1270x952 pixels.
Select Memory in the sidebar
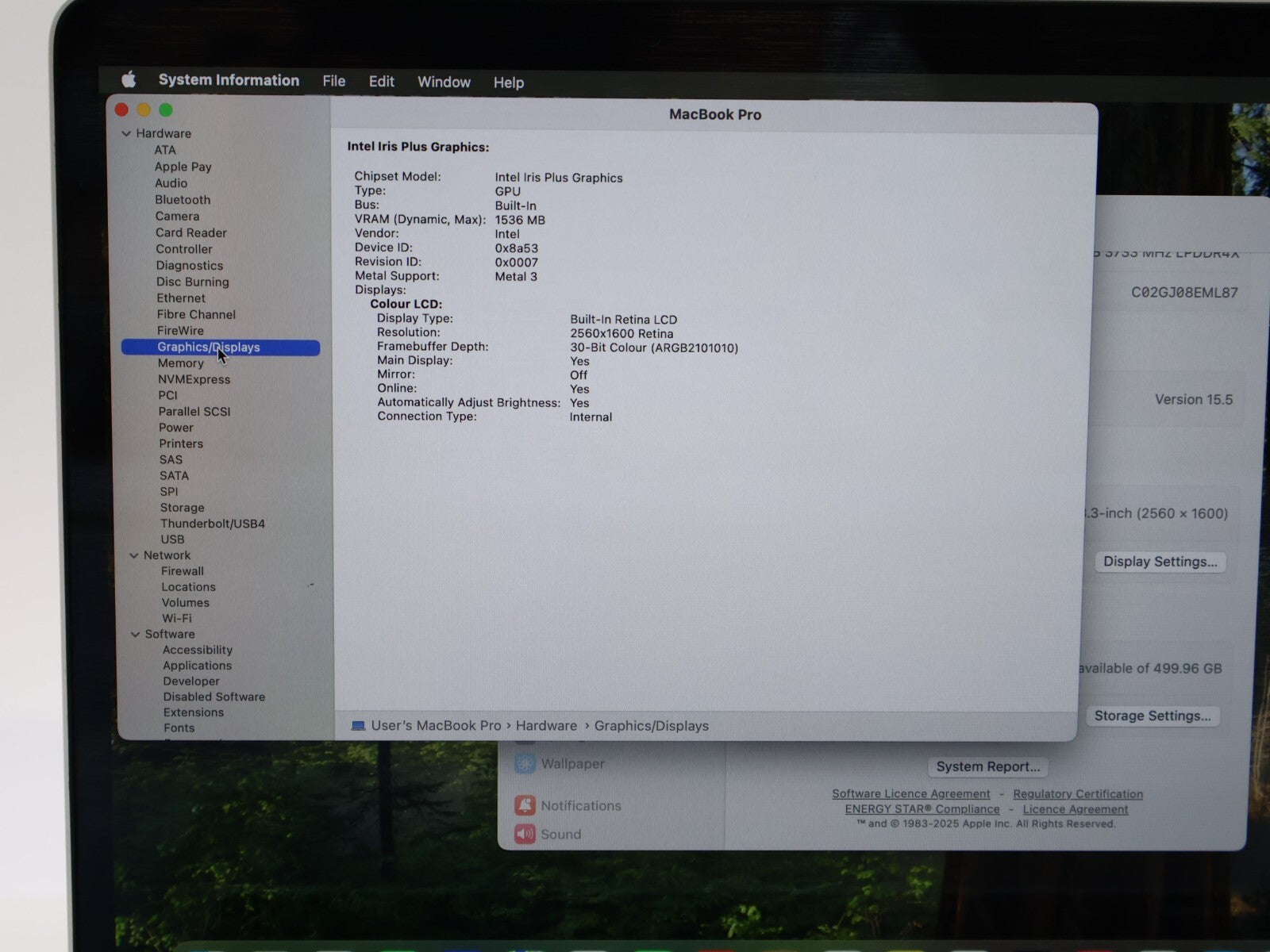coord(180,363)
